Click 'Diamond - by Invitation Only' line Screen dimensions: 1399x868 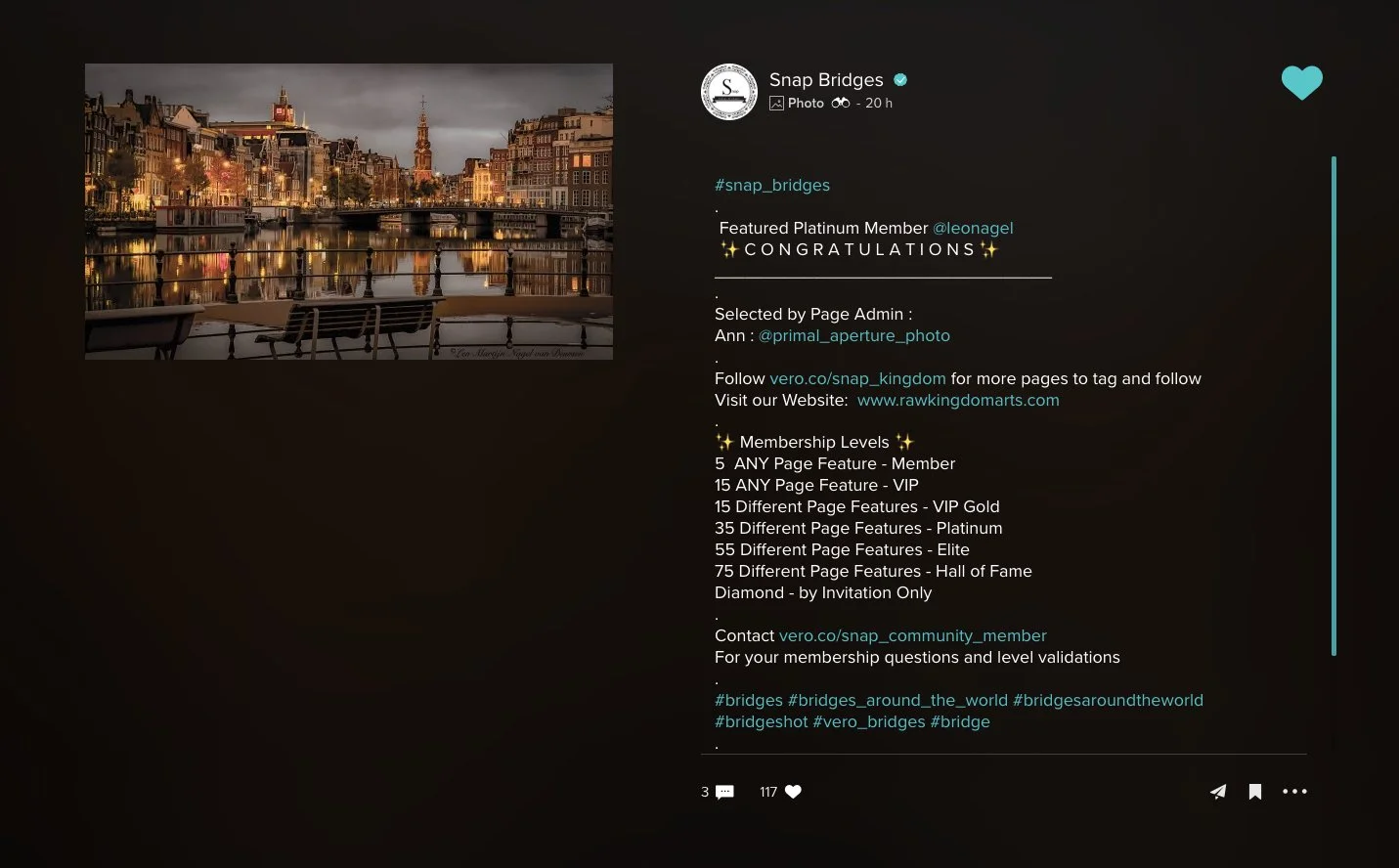[x=823, y=592]
